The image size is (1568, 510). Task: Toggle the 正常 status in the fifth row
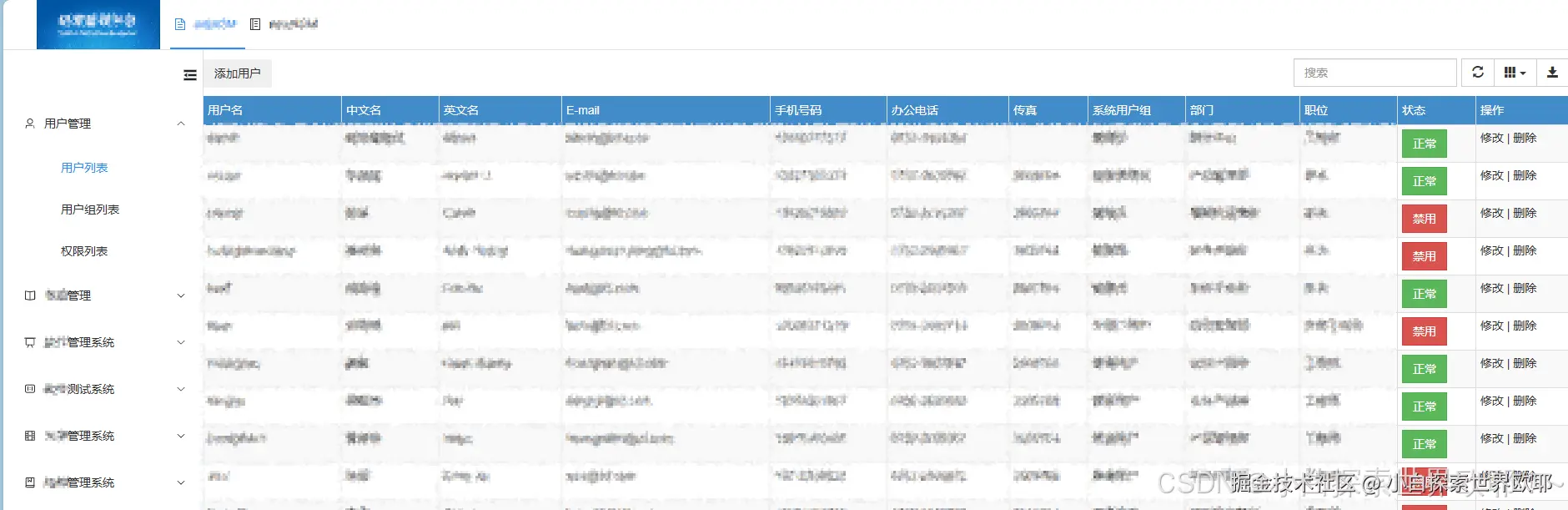coord(1425,294)
